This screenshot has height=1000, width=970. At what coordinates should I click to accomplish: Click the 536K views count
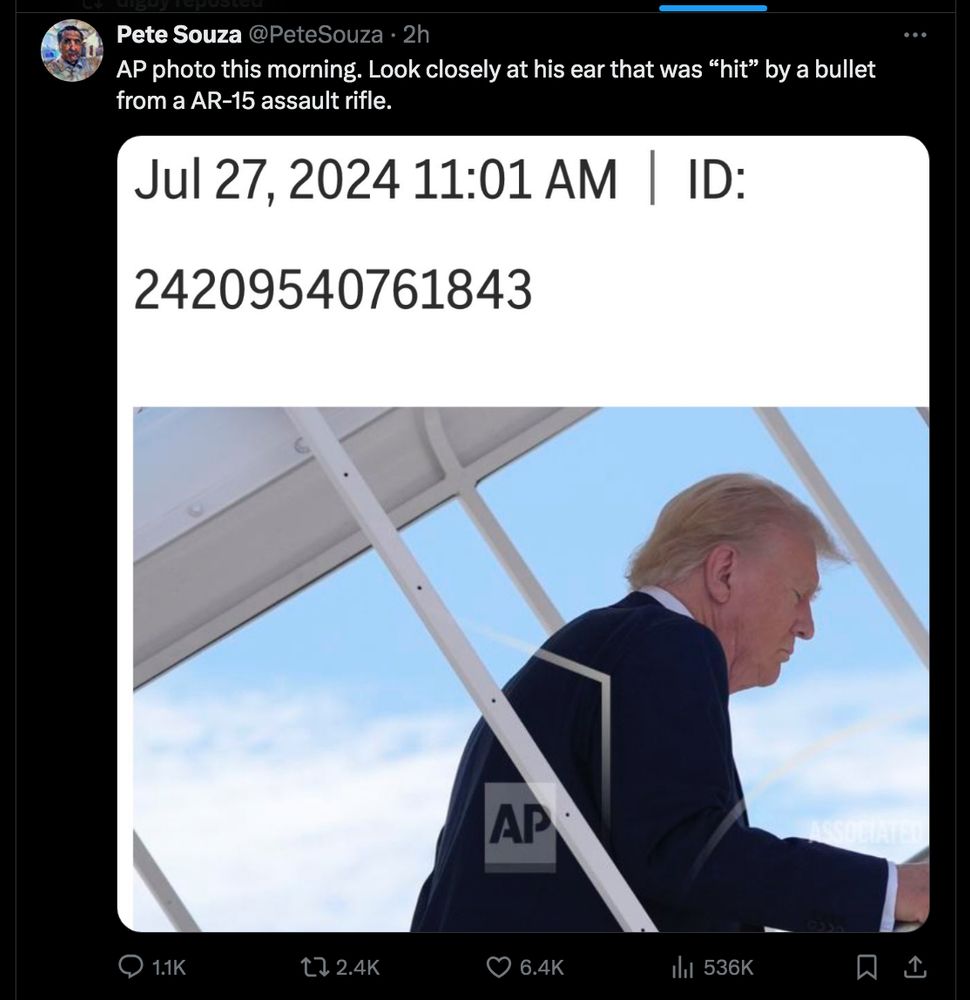pos(728,968)
